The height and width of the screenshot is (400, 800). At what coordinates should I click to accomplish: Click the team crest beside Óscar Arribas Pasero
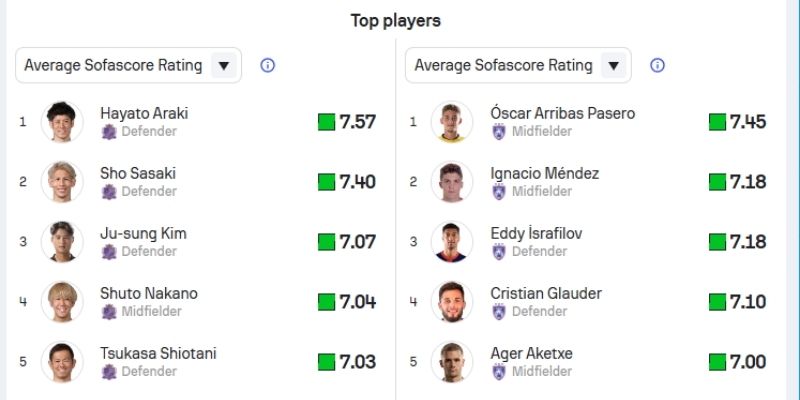tap(499, 131)
